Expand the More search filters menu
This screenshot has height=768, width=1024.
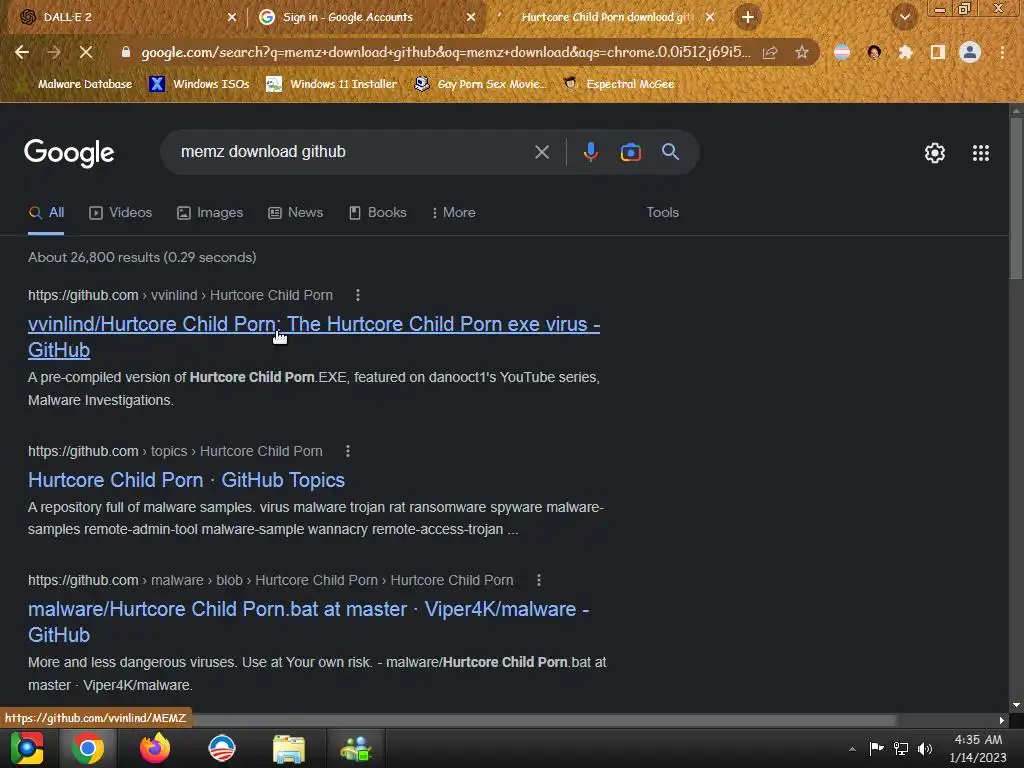point(453,213)
